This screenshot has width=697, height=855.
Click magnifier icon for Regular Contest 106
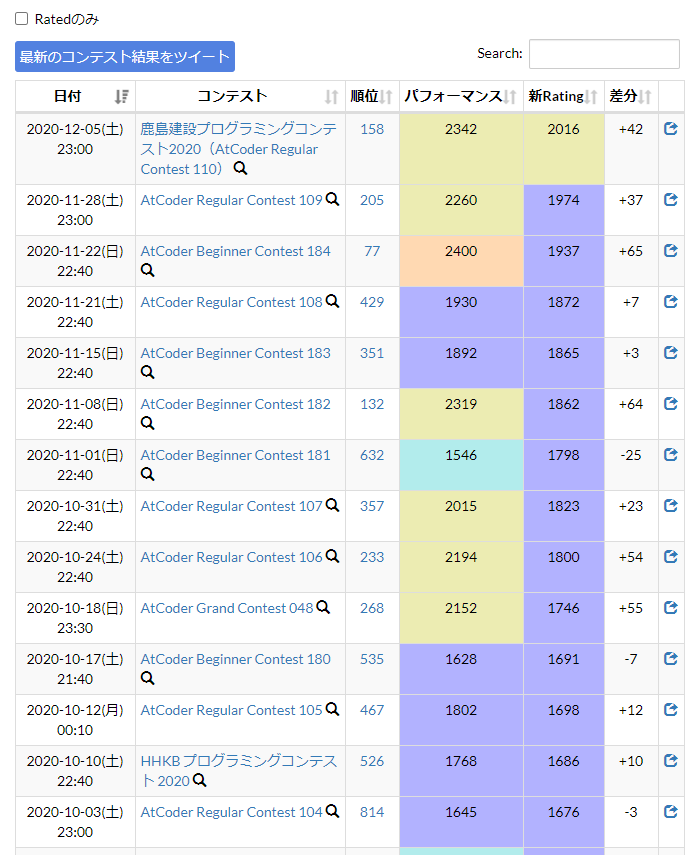click(332, 556)
